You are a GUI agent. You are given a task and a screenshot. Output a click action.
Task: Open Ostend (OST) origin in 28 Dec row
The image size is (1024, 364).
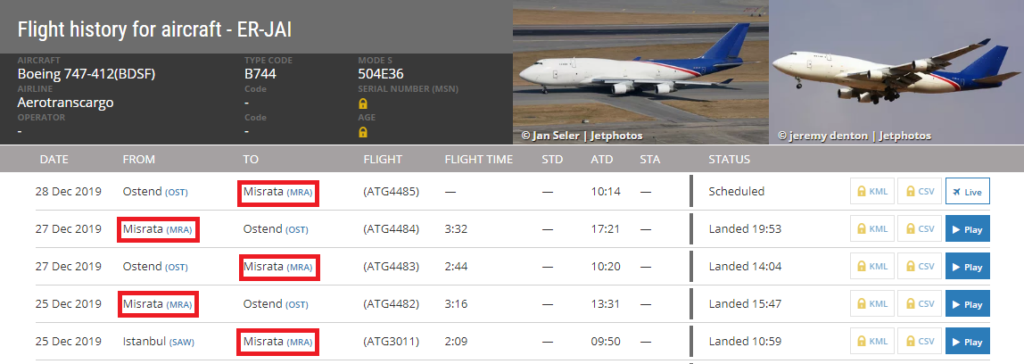(155, 191)
